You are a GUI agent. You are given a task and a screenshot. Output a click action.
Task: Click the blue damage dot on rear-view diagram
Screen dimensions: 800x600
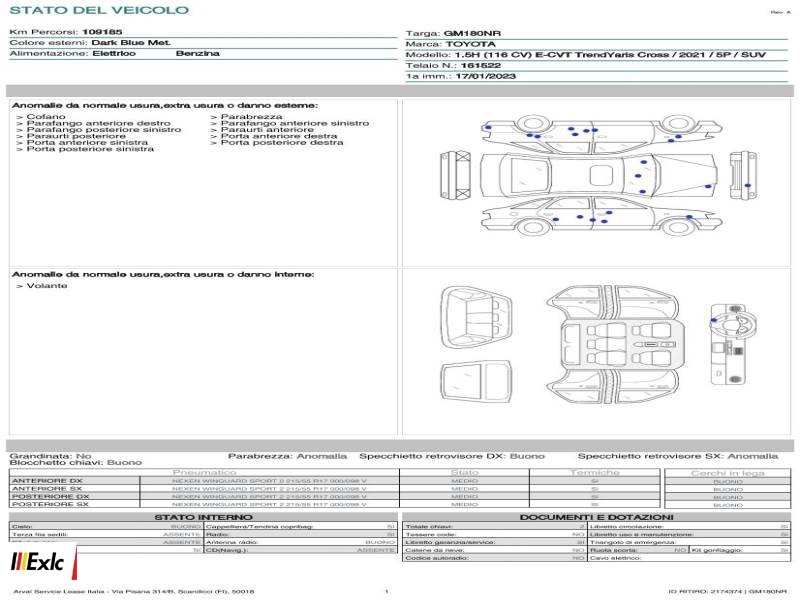click(x=747, y=186)
